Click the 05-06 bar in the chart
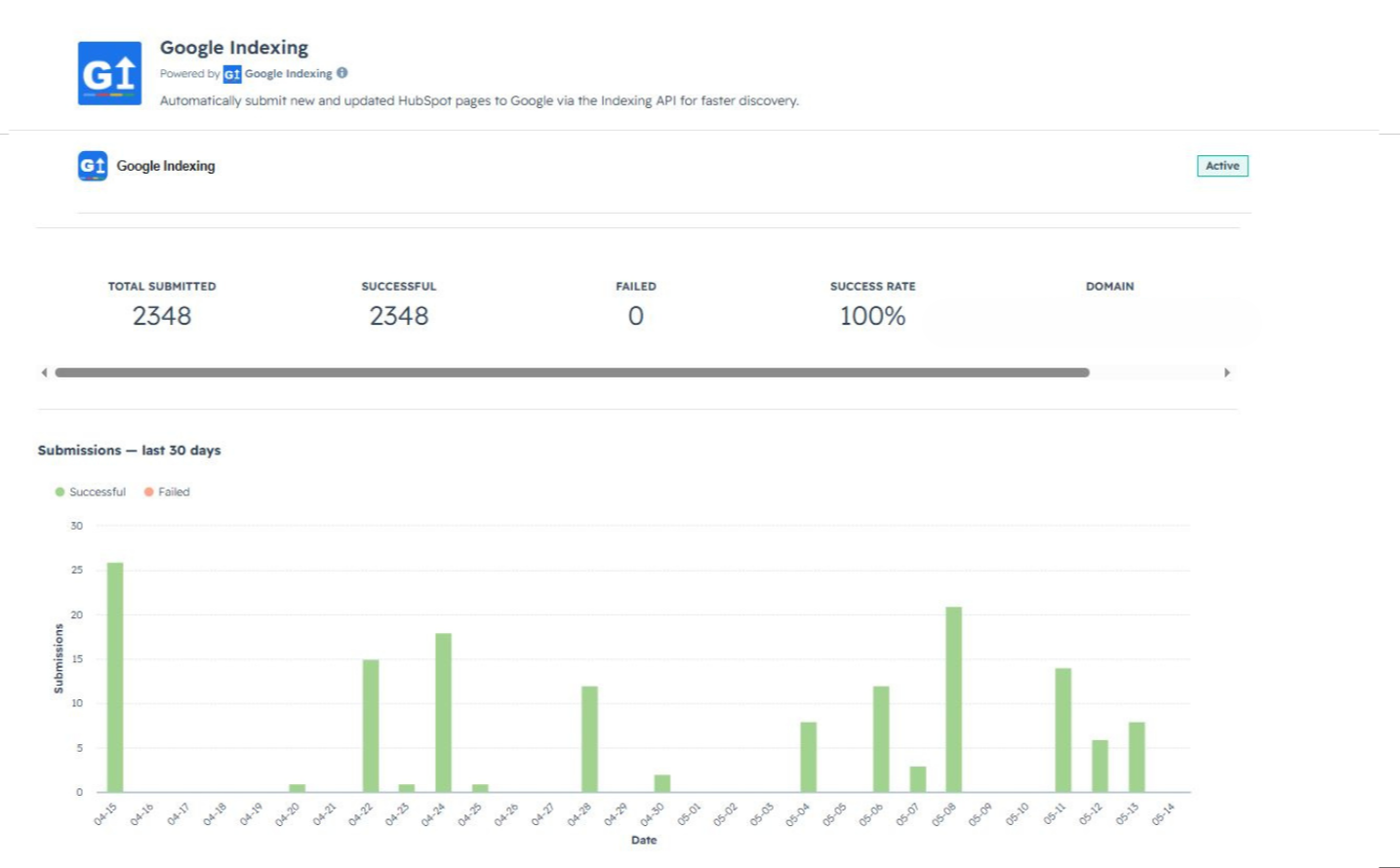1400x868 pixels. tap(881, 739)
